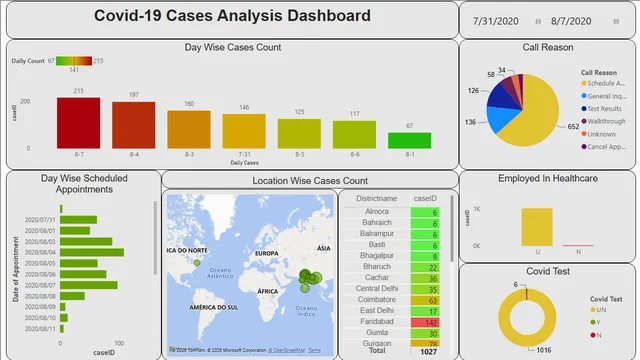Screen dimensions: 640x360
Task: Click the Daily Count color gradient legend
Action: tap(74, 61)
